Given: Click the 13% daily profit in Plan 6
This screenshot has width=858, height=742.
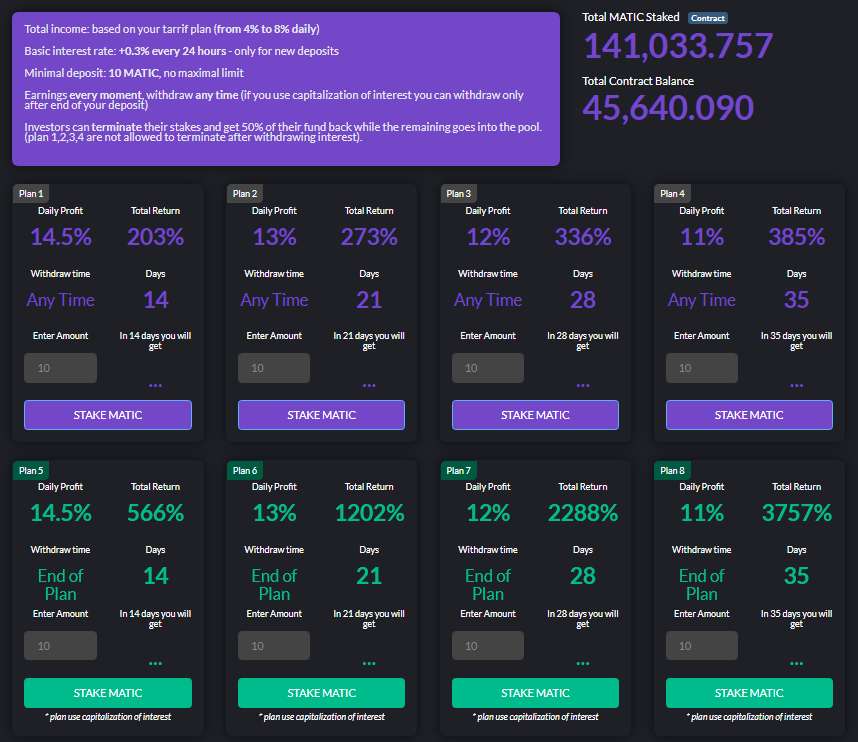Looking at the screenshot, I should click(274, 513).
